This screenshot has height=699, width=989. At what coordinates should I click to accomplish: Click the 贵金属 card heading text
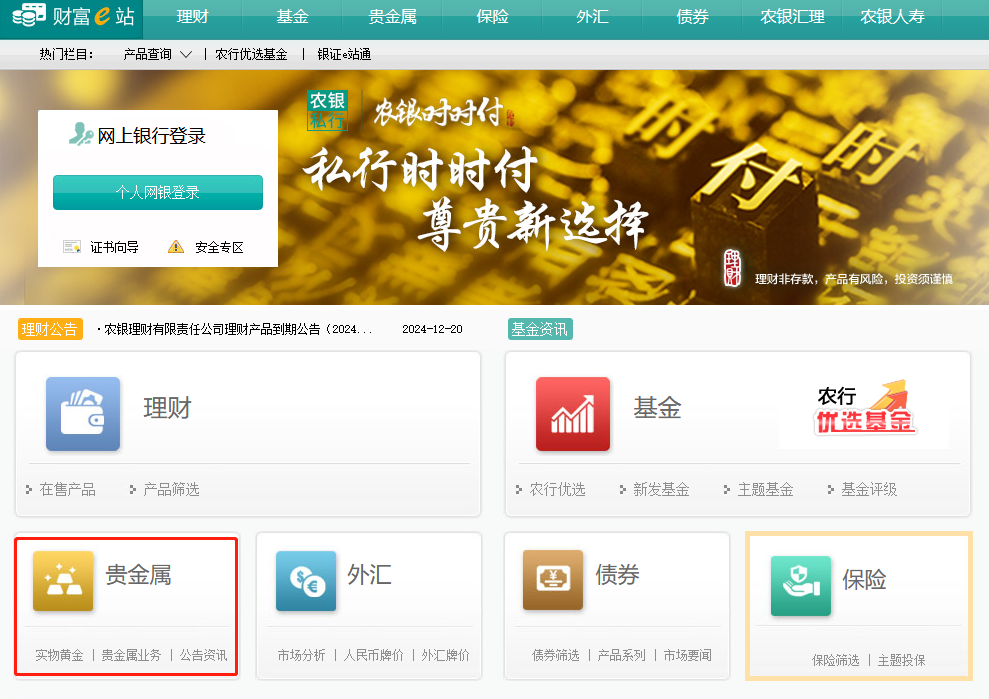tap(138, 575)
